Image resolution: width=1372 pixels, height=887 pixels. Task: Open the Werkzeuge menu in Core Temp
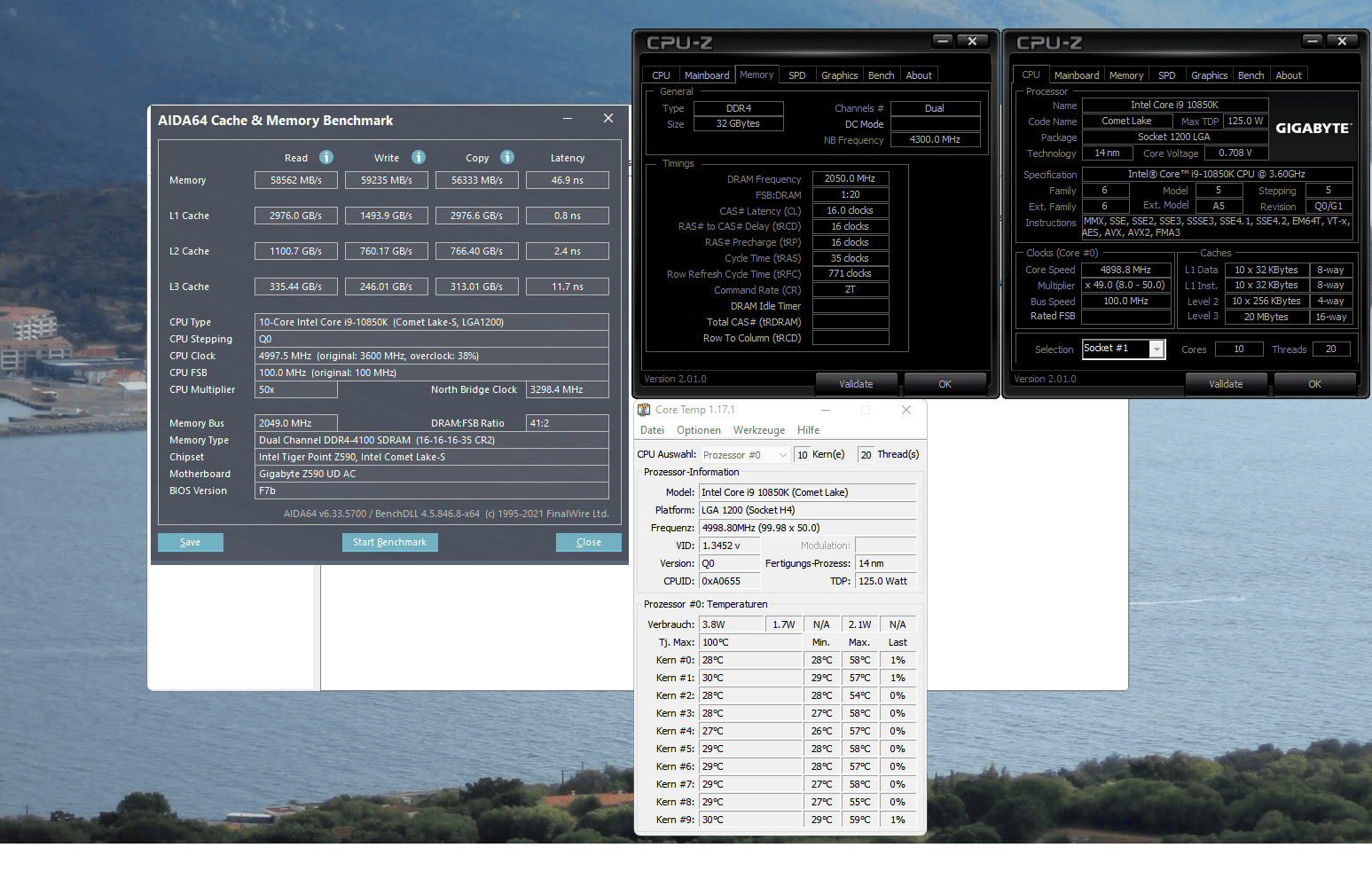tap(759, 430)
